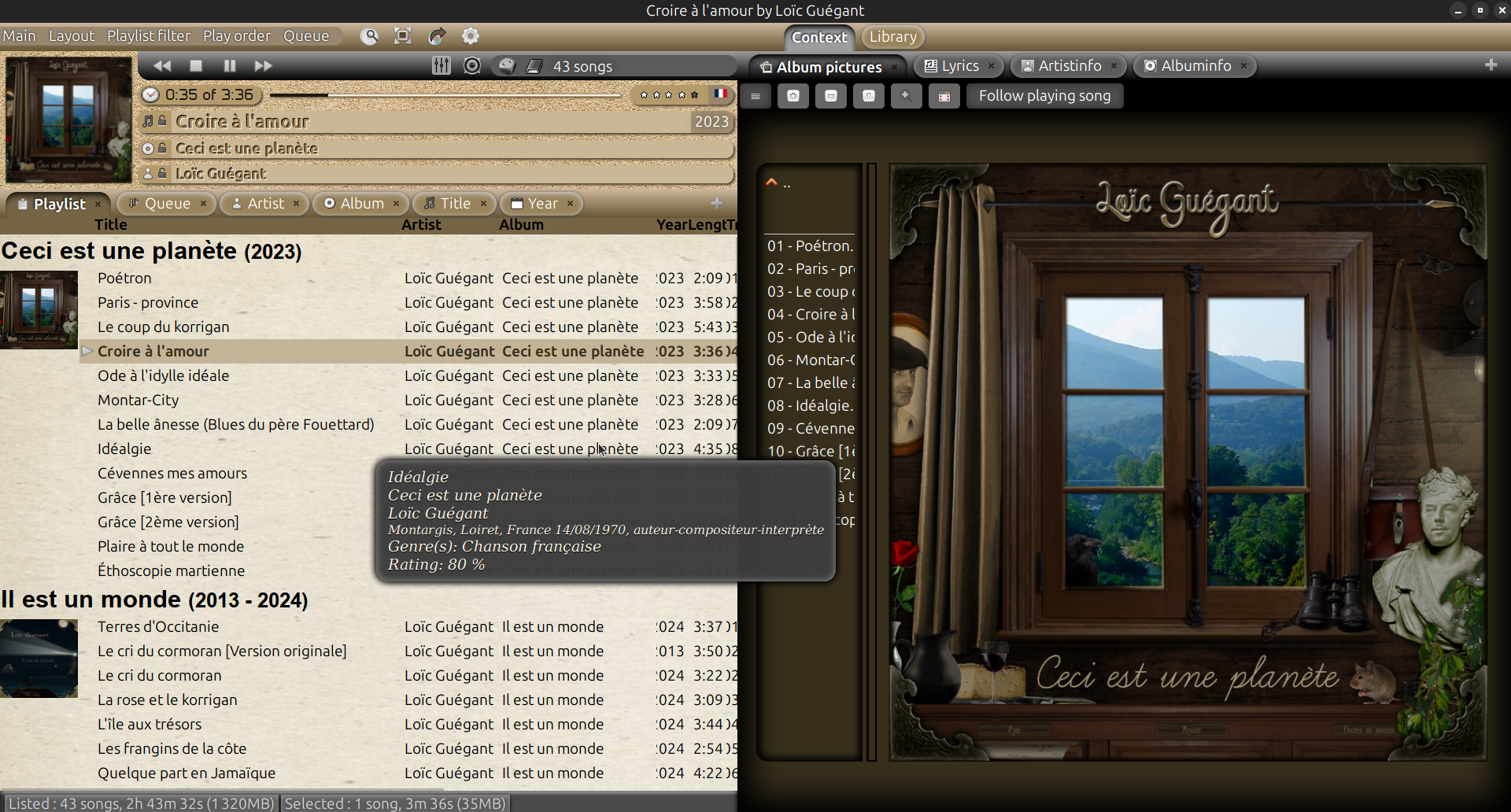Toggle the random dice play mode icon
1511x812 pixels.
507,66
